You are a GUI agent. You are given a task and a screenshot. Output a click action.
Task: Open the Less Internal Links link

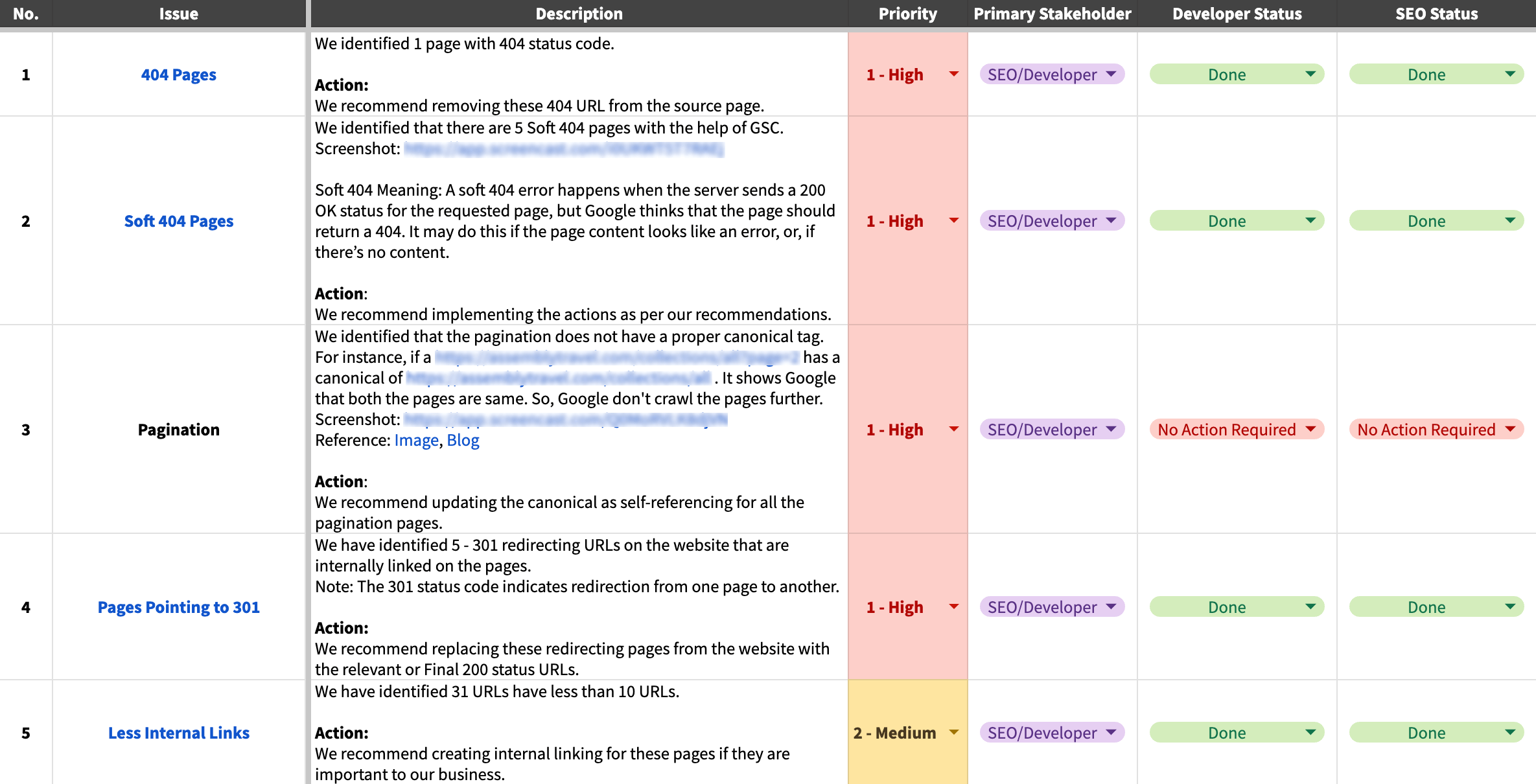coord(178,733)
